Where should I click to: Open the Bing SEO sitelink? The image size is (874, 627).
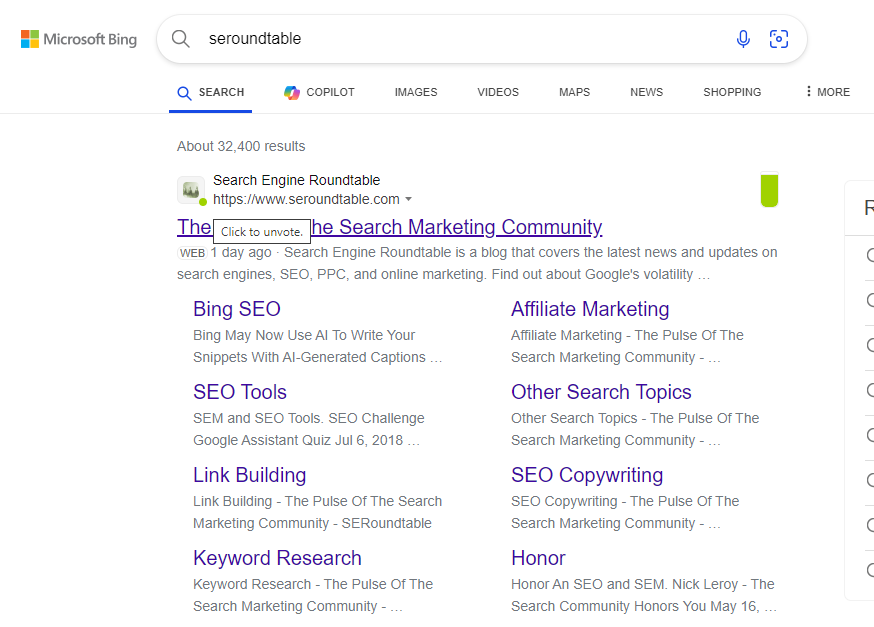tap(237, 309)
